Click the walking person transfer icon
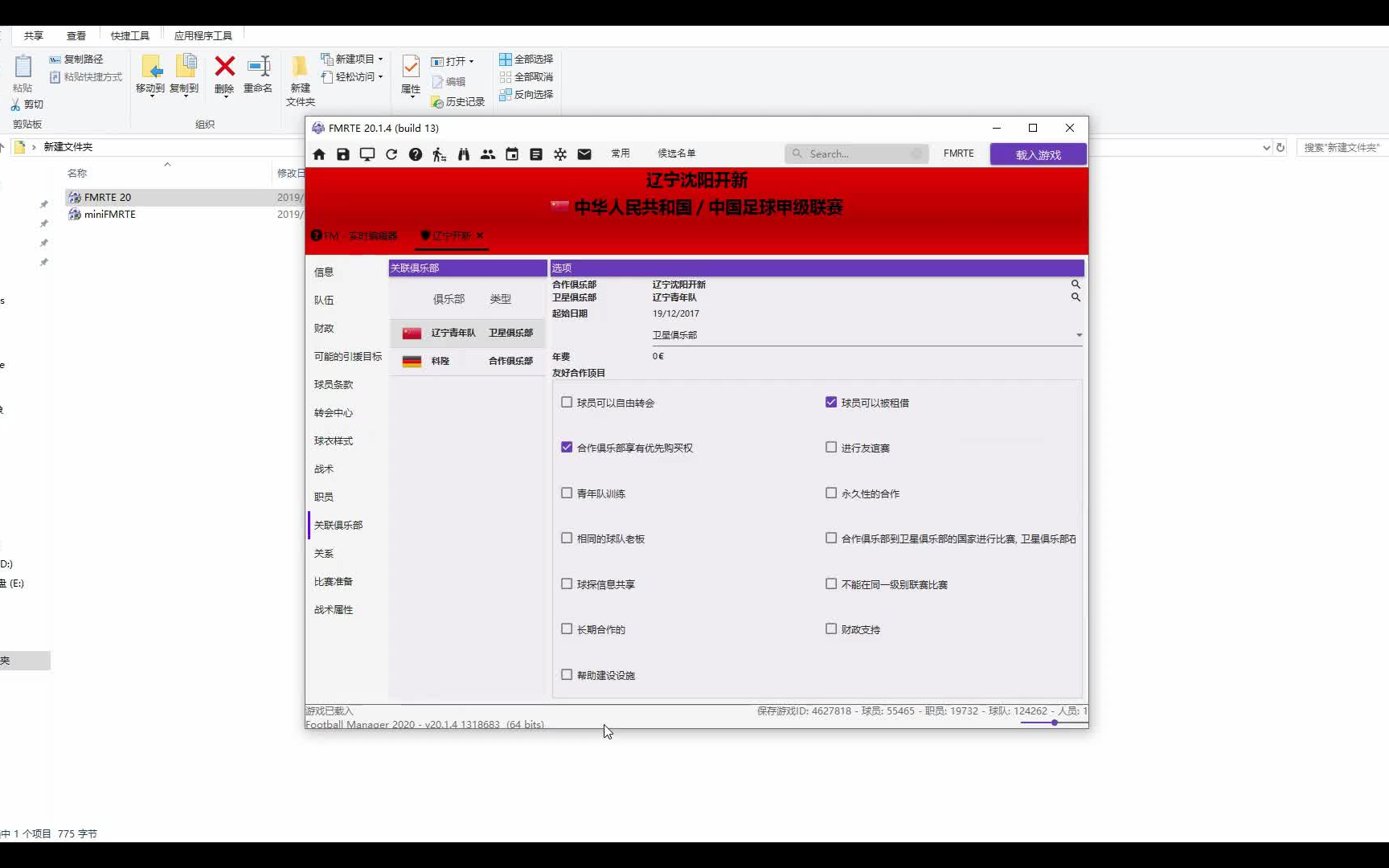Screen dimensions: 1389x868 pyautogui.click(x=439, y=154)
